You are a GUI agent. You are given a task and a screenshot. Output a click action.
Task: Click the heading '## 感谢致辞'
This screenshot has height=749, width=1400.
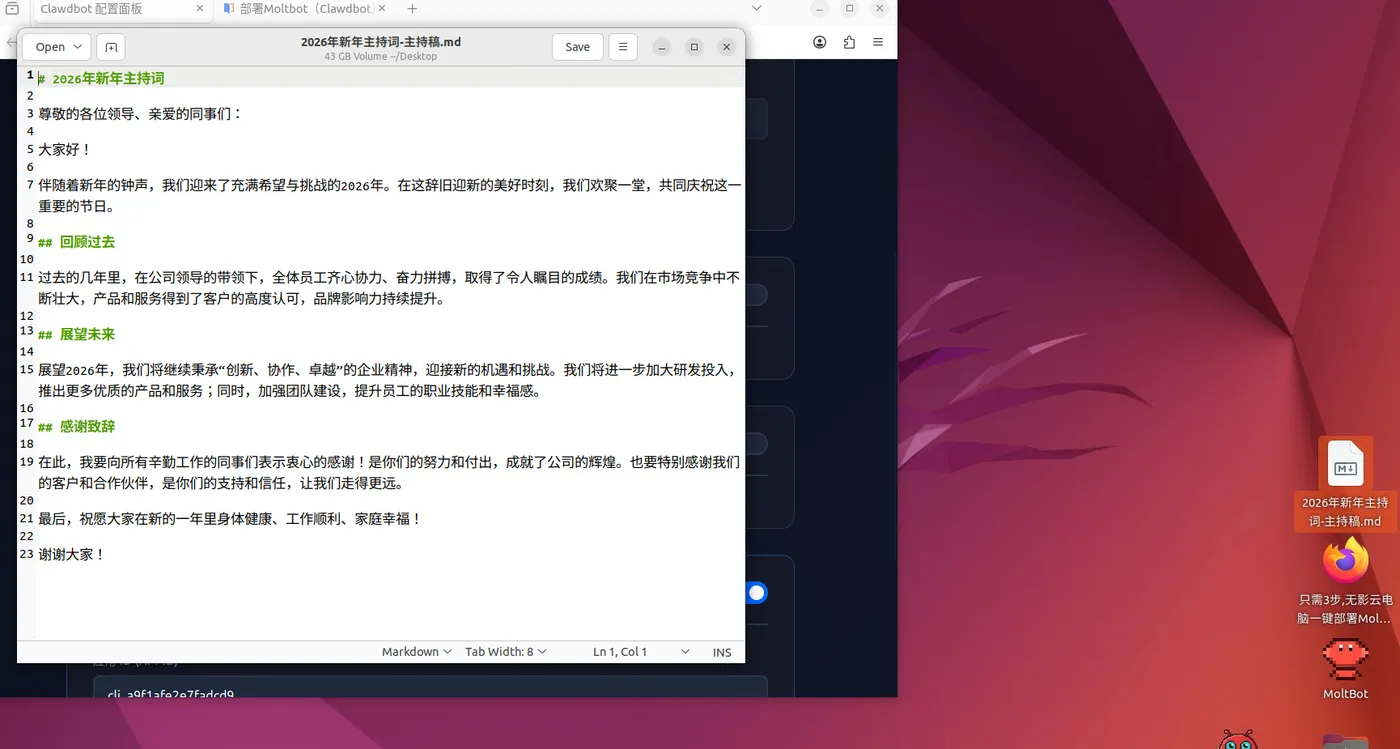point(76,426)
